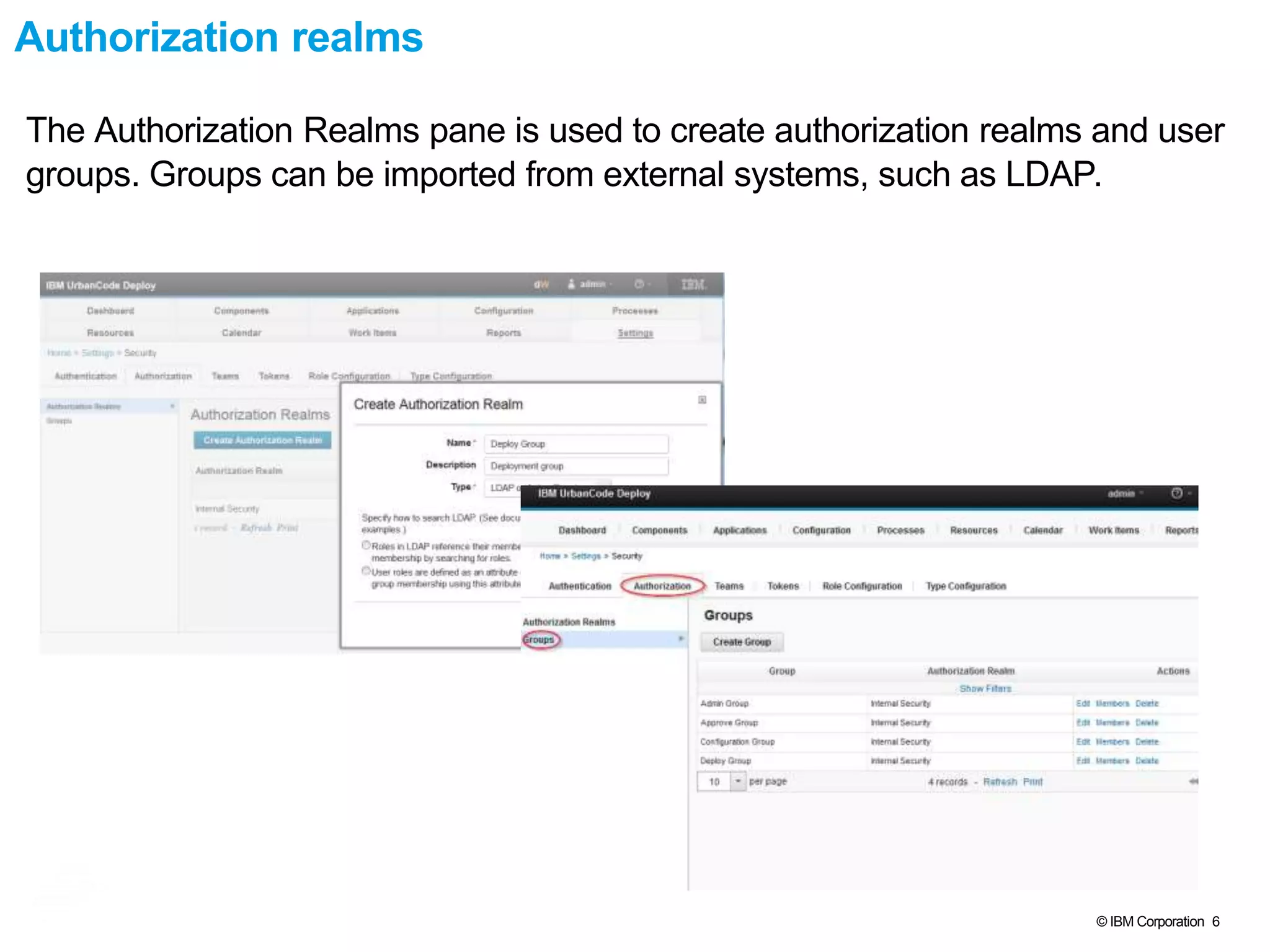Switch to the Tokens security tab in the front window

[783, 586]
